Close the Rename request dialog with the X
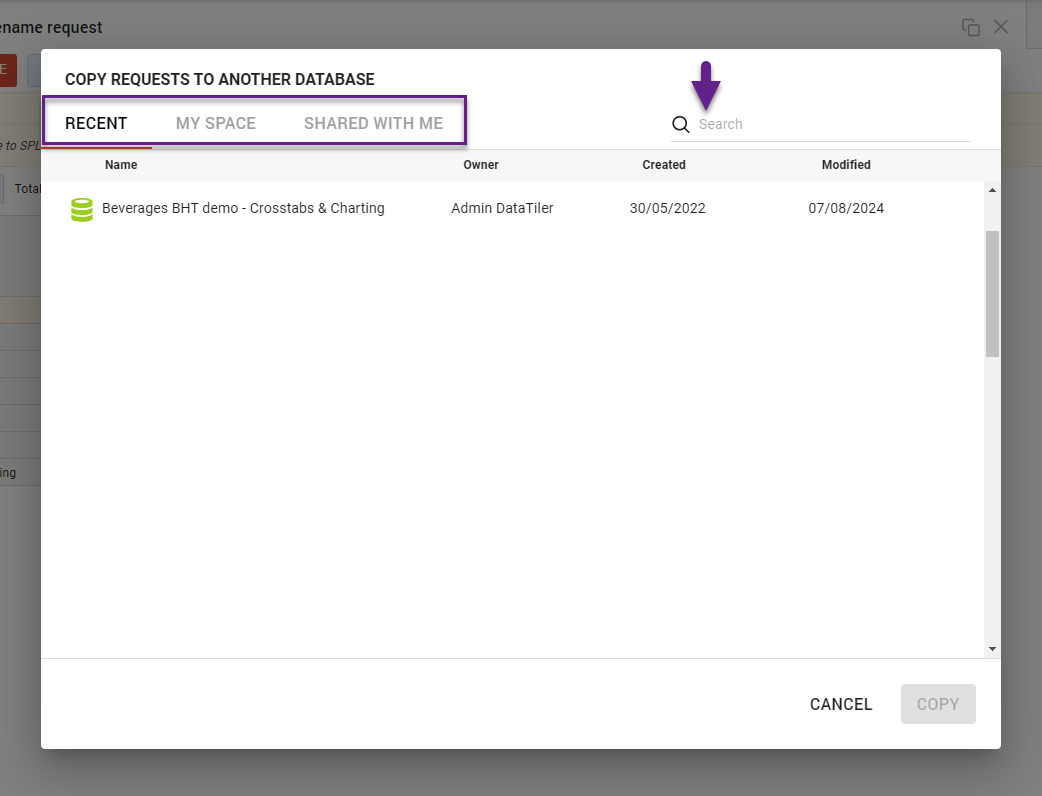Image resolution: width=1042 pixels, height=796 pixels. pos(1001,27)
